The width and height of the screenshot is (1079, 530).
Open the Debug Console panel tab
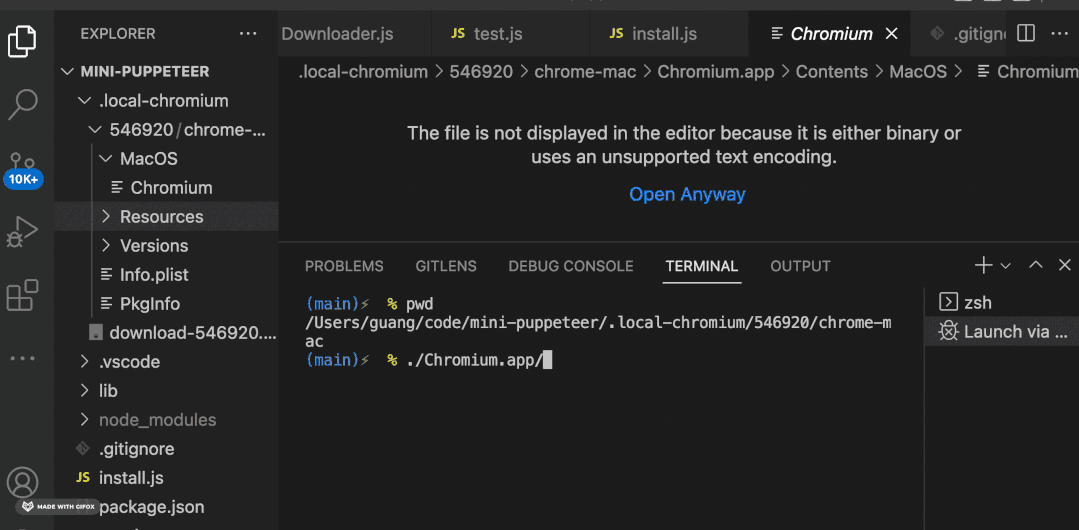pyautogui.click(x=570, y=266)
